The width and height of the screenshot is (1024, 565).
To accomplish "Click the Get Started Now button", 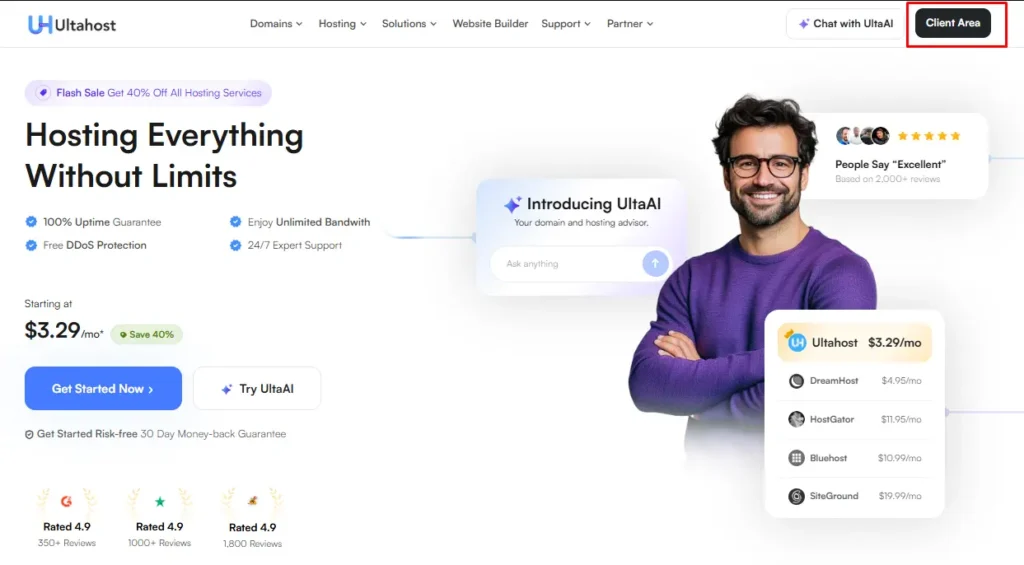I will (103, 388).
